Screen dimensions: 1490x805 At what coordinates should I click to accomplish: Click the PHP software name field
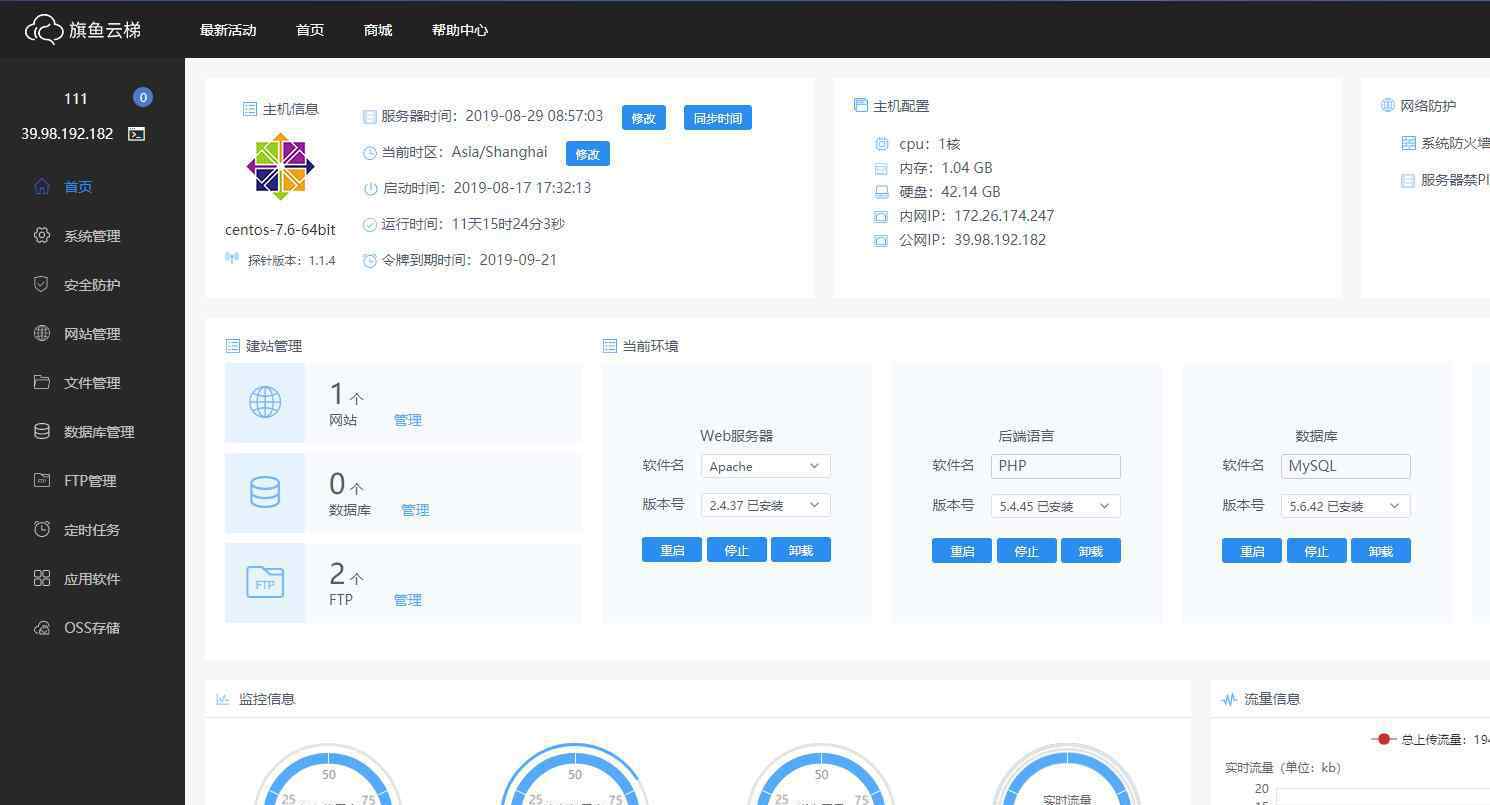1056,466
